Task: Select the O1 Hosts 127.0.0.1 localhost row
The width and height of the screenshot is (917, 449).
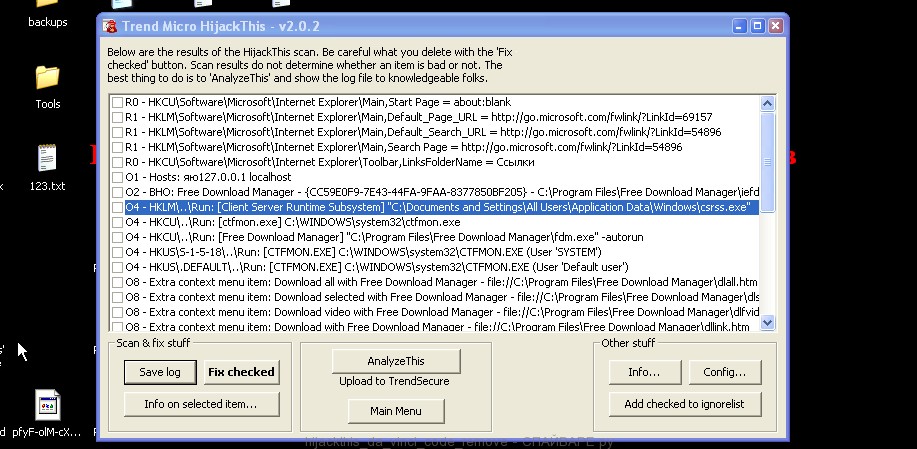Action: (x=208, y=177)
